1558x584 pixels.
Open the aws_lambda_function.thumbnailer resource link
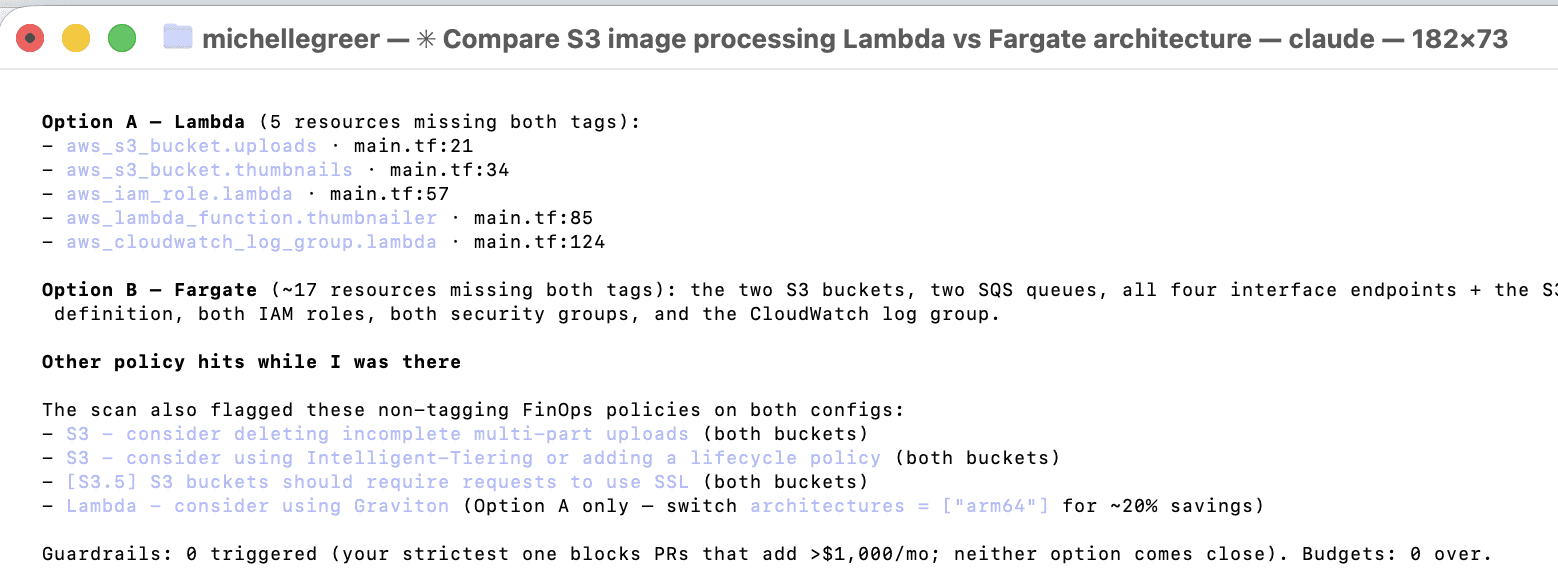(251, 218)
